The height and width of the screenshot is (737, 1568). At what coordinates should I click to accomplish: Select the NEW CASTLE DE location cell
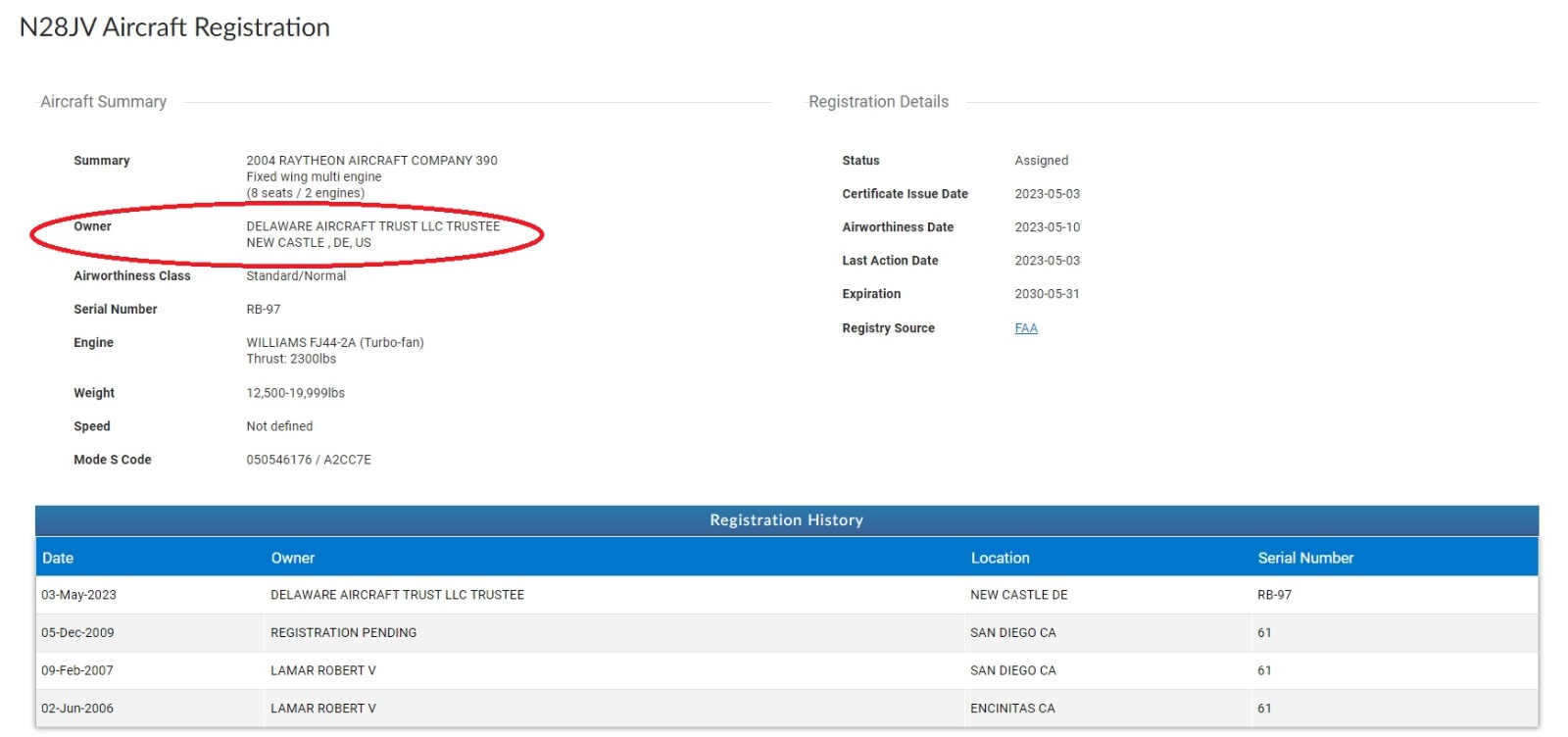1019,595
